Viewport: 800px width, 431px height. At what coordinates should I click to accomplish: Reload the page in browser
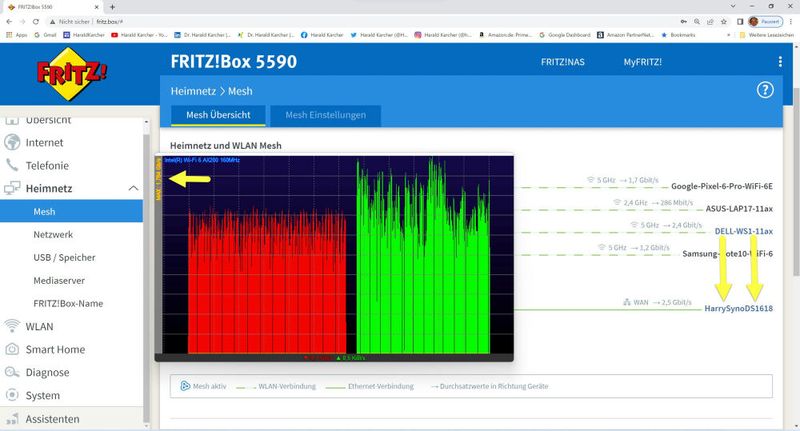pyautogui.click(x=36, y=21)
